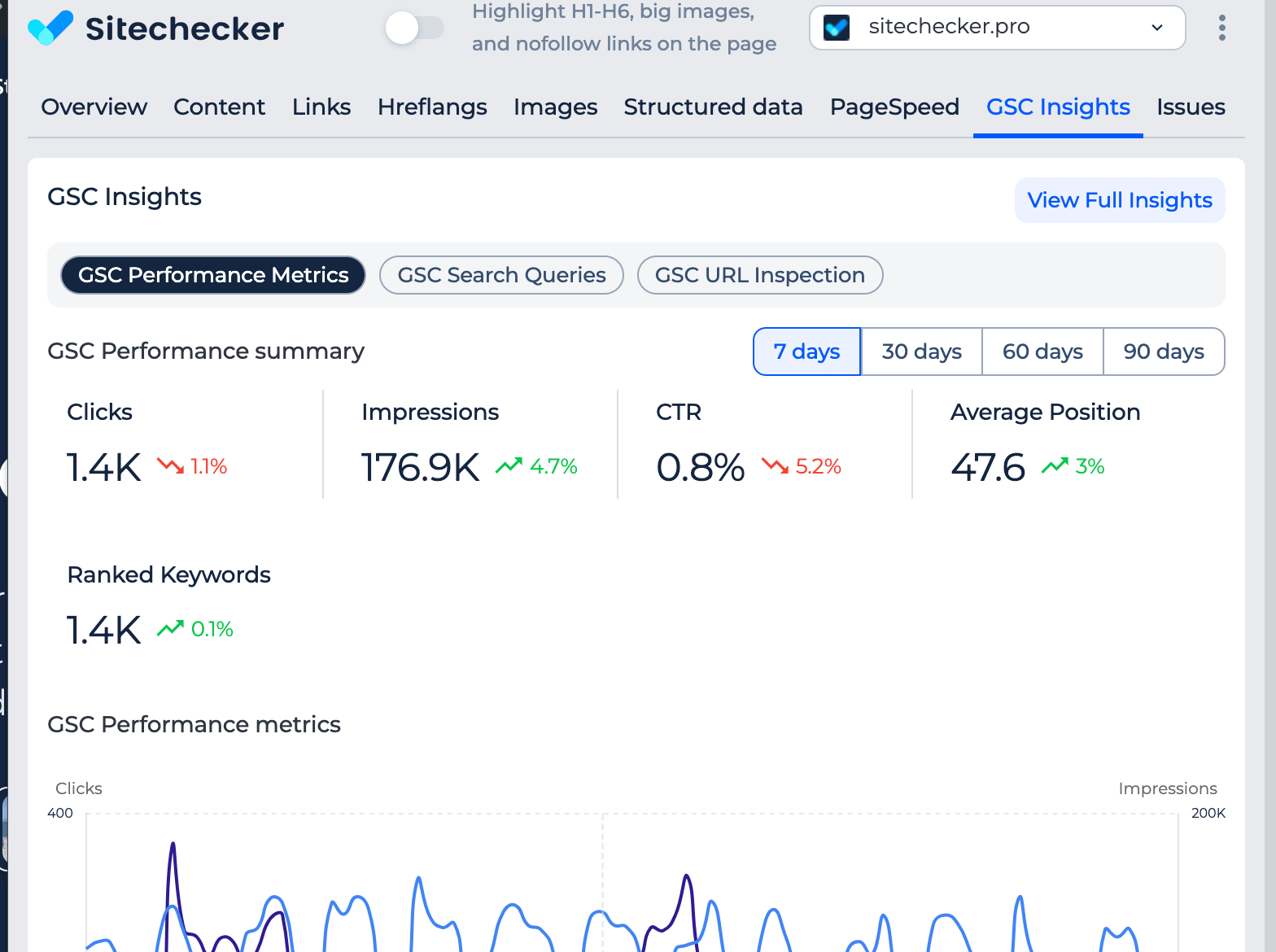
Task: Open the three-dot more options menu
Action: click(1221, 28)
